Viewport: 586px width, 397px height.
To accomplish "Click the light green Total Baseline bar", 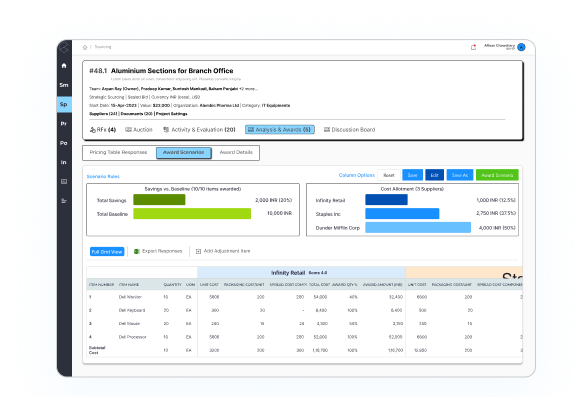I will click(x=192, y=213).
